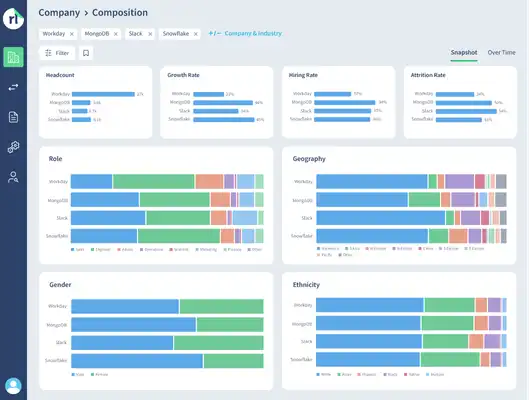The height and width of the screenshot is (400, 529).
Task: Open the gears settings icon in sidebar
Action: pos(13,147)
